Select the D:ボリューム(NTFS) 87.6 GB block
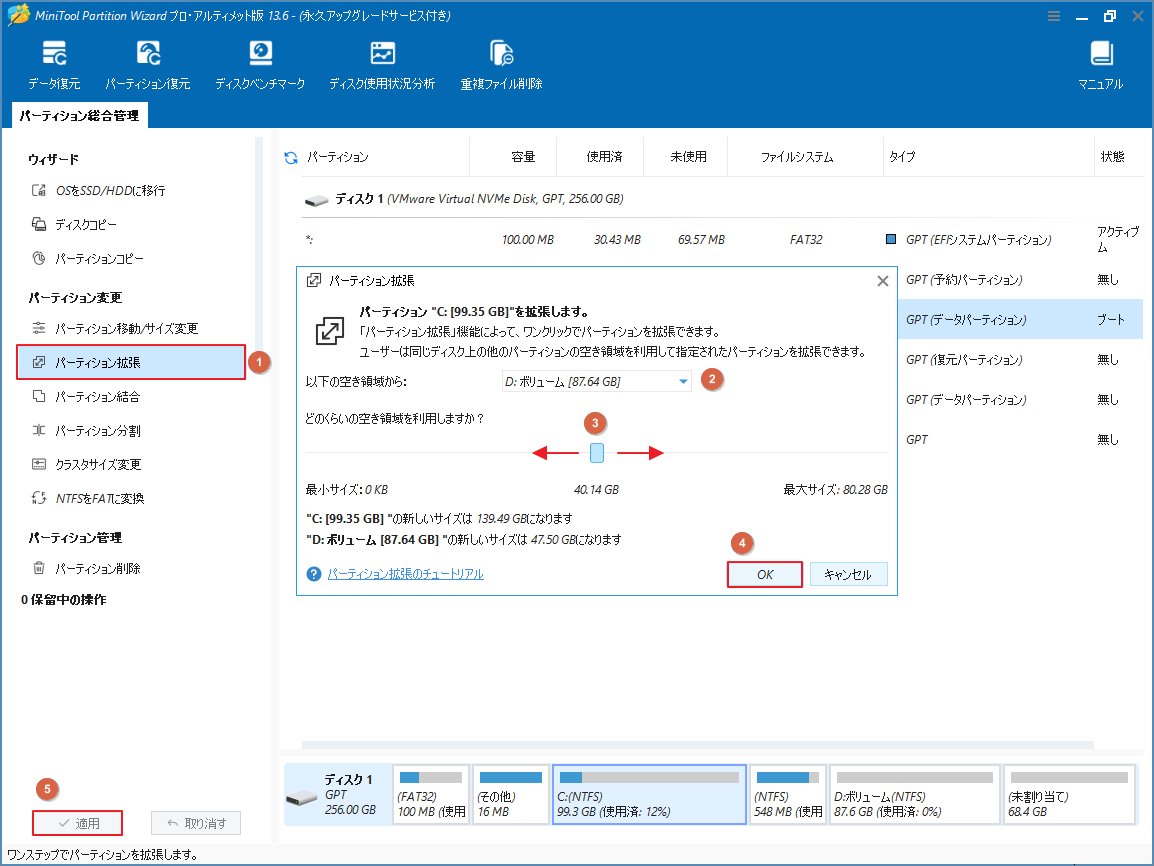 tap(914, 795)
